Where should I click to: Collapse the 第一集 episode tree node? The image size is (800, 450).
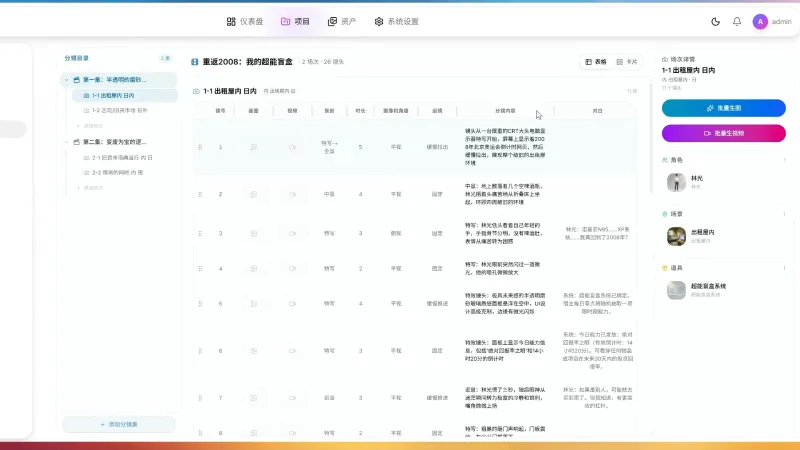pyautogui.click(x=66, y=80)
